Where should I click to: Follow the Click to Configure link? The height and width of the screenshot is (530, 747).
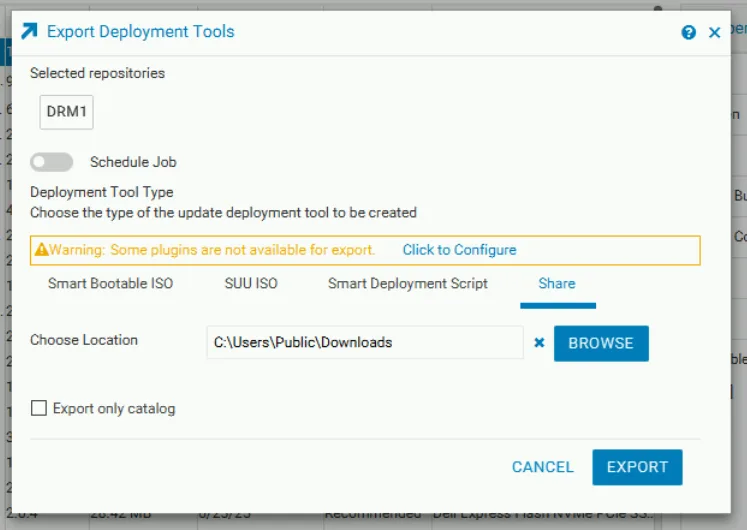click(459, 250)
